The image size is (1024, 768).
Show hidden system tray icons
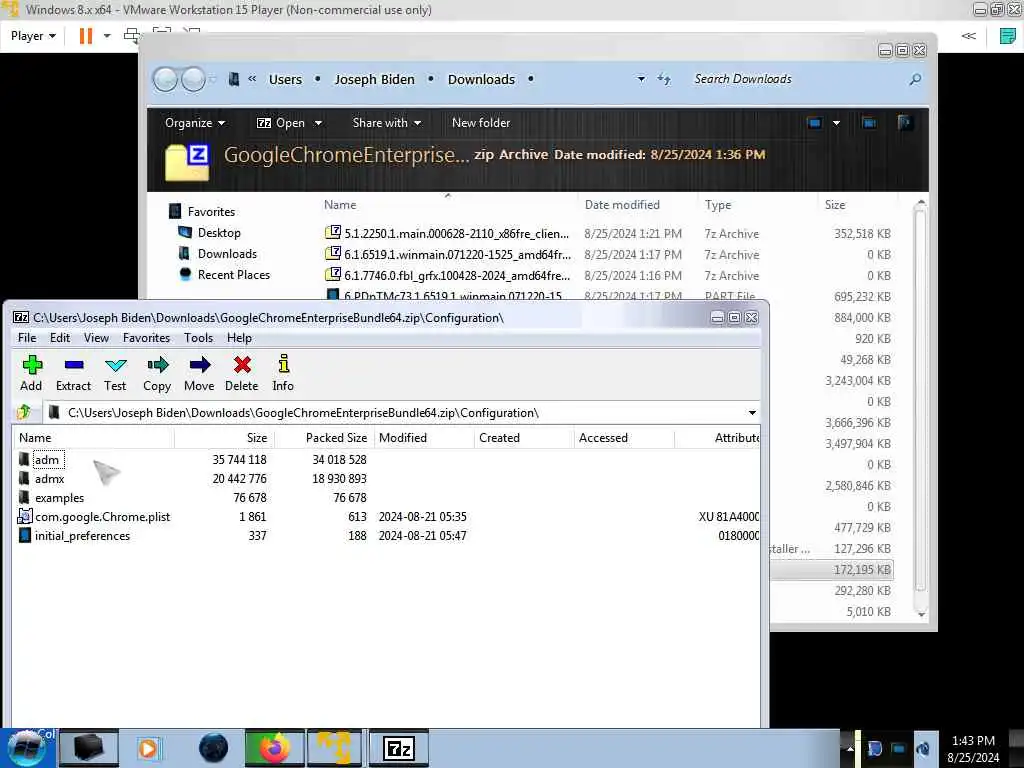tap(850, 748)
